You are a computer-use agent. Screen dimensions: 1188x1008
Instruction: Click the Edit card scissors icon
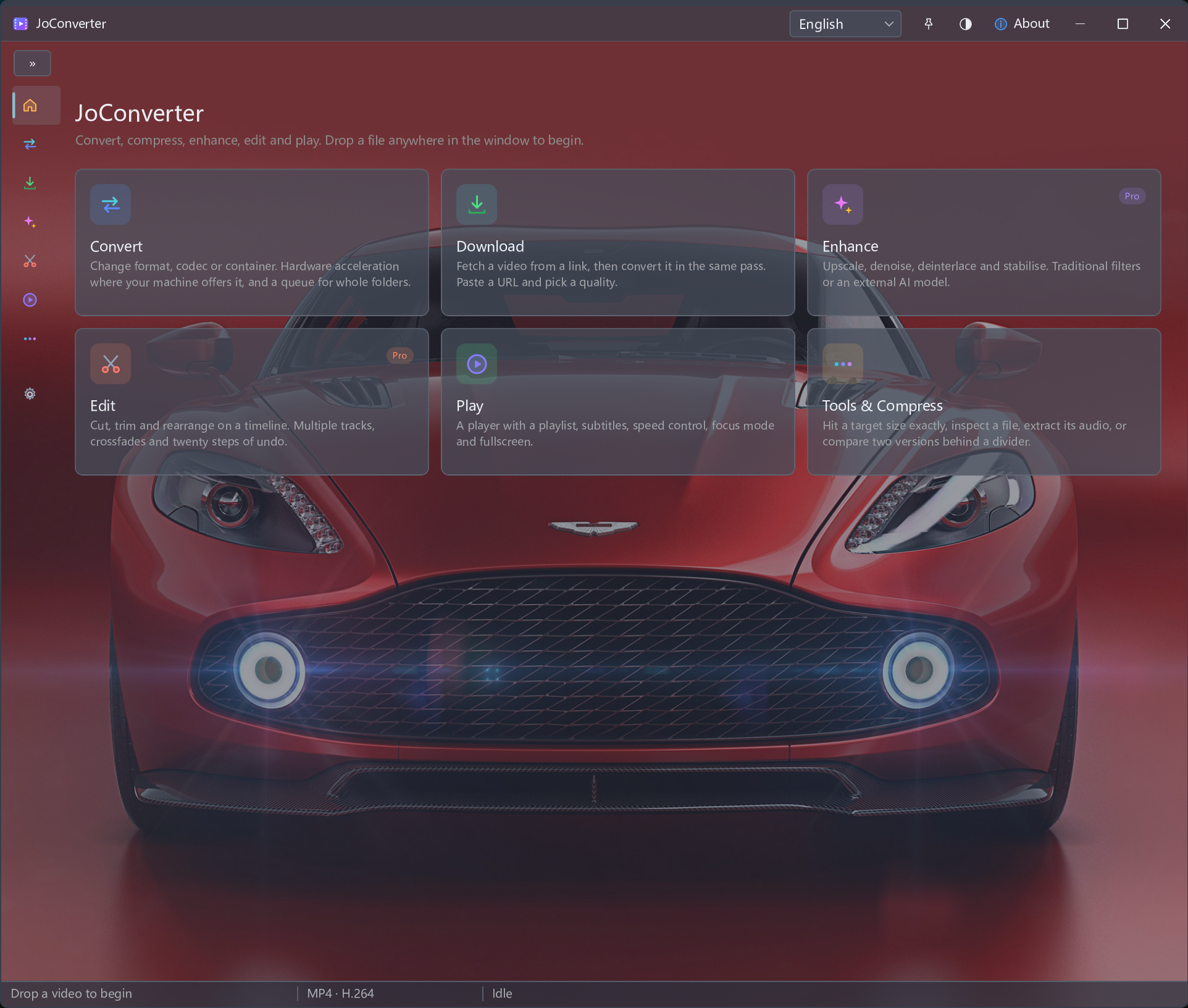point(111,364)
